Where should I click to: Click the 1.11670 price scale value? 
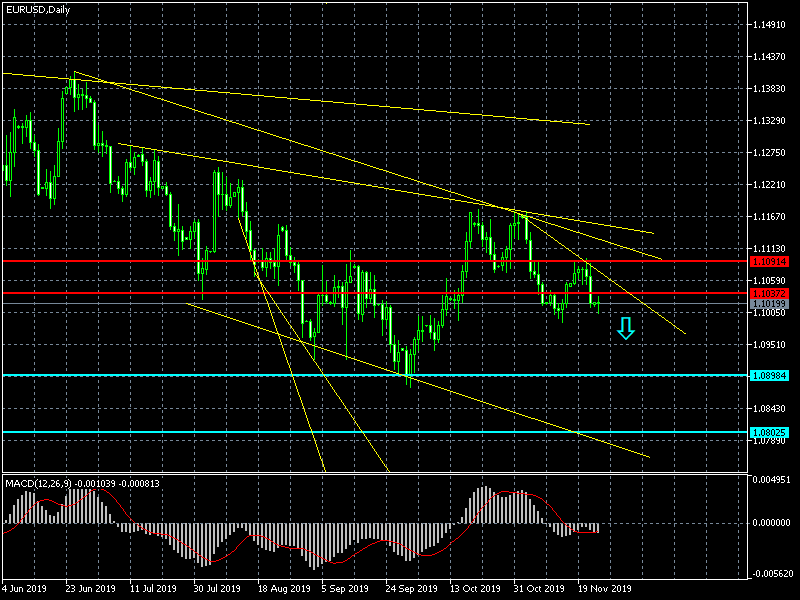(769, 217)
